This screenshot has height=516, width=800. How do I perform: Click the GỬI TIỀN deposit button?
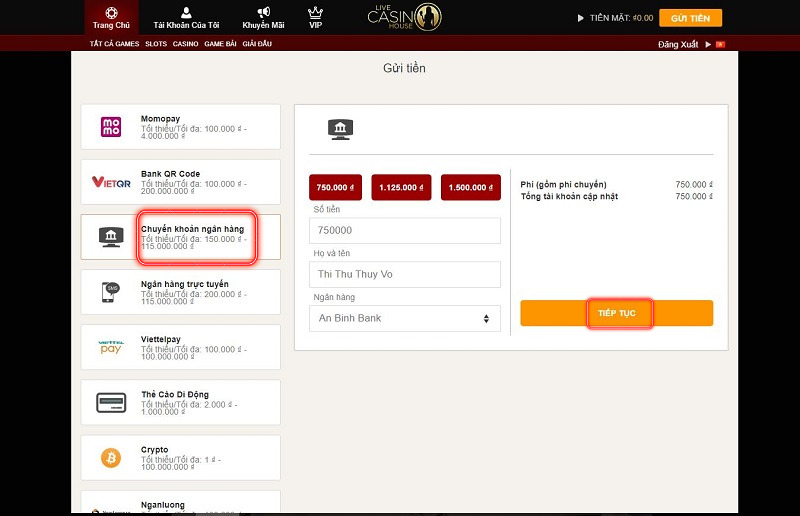(x=691, y=18)
